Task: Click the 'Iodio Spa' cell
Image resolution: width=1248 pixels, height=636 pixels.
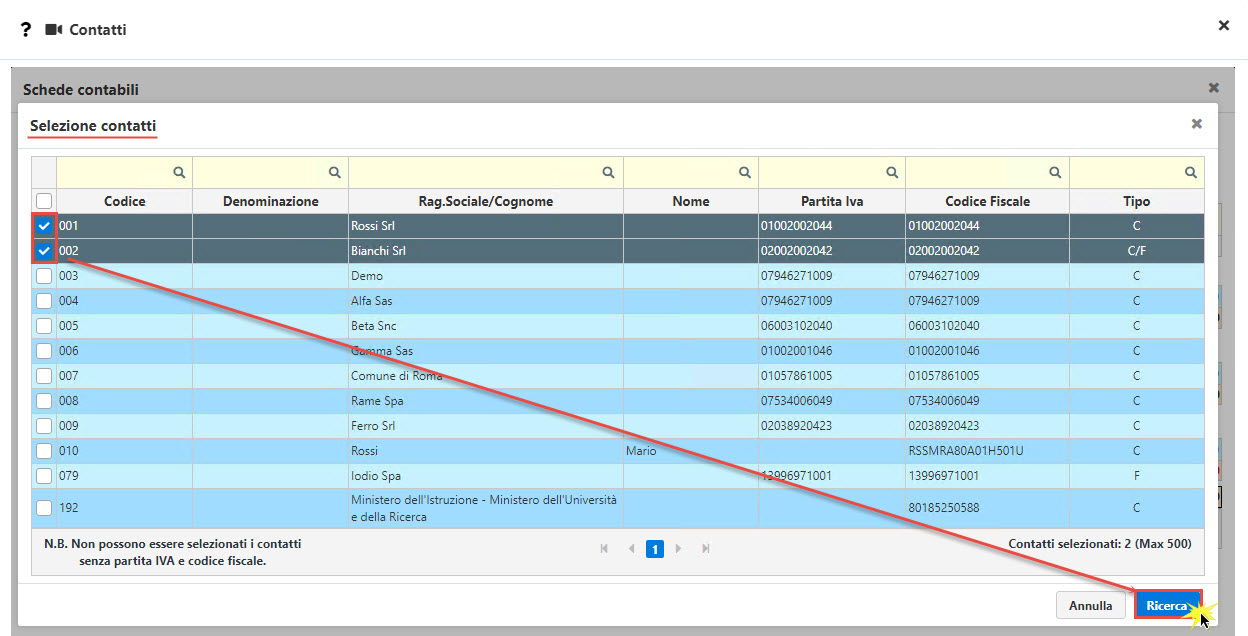Action: tap(485, 476)
